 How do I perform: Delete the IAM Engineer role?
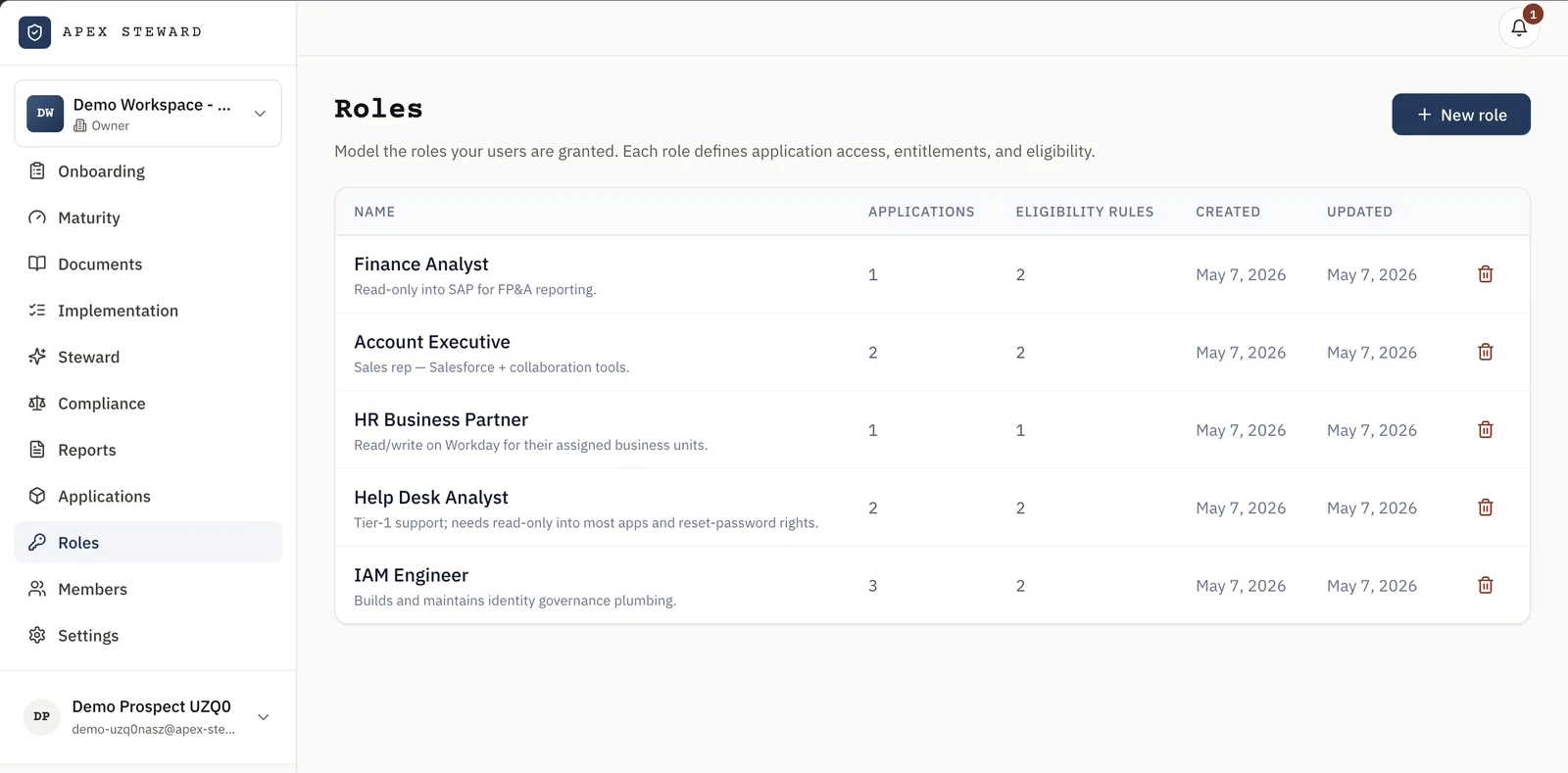[1486, 585]
